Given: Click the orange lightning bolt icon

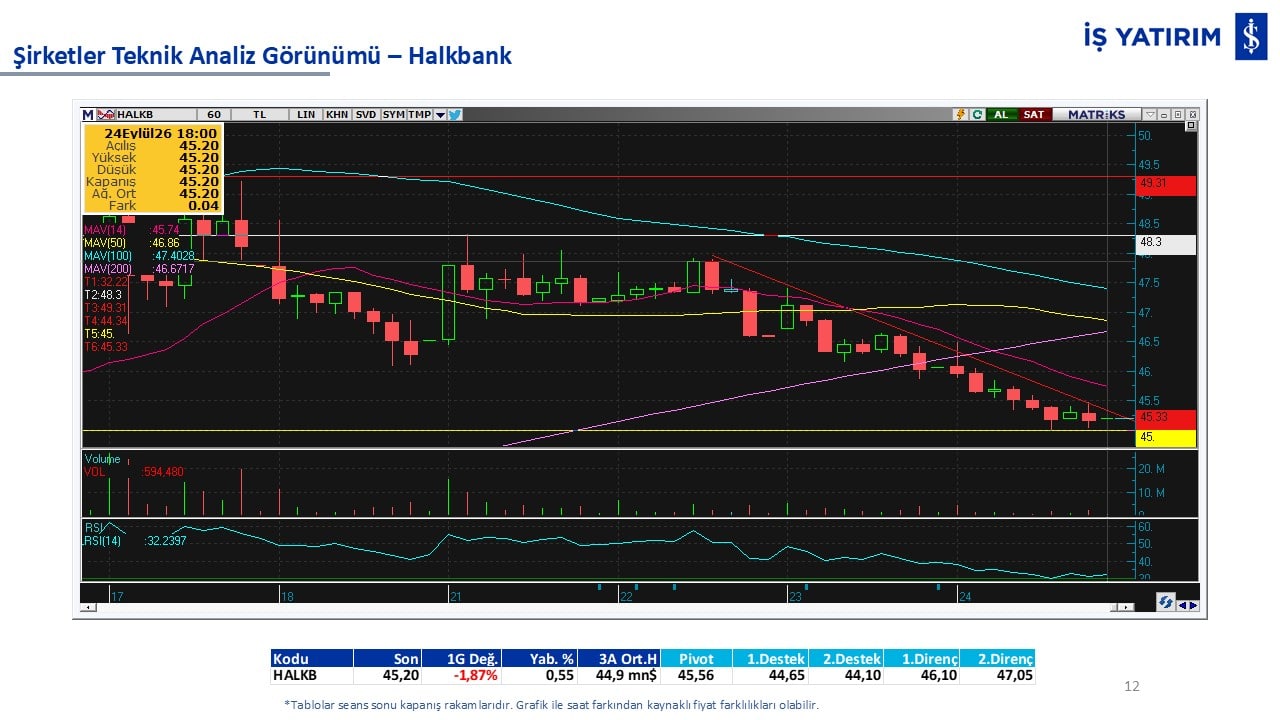Looking at the screenshot, I should tap(961, 114).
